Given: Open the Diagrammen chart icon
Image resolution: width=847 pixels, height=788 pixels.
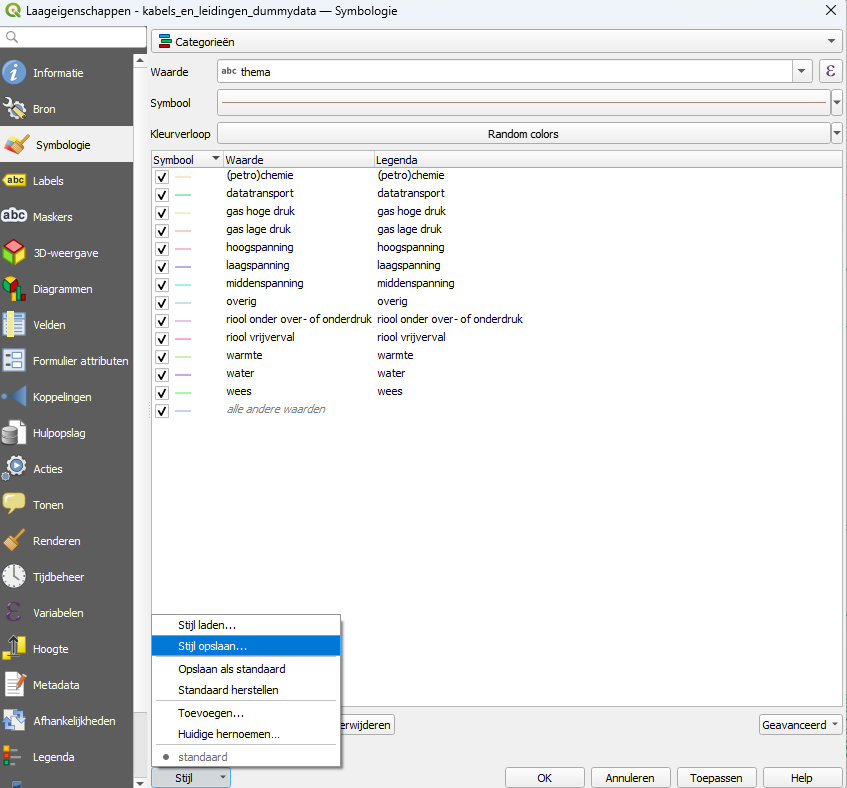Looking at the screenshot, I should (14, 288).
